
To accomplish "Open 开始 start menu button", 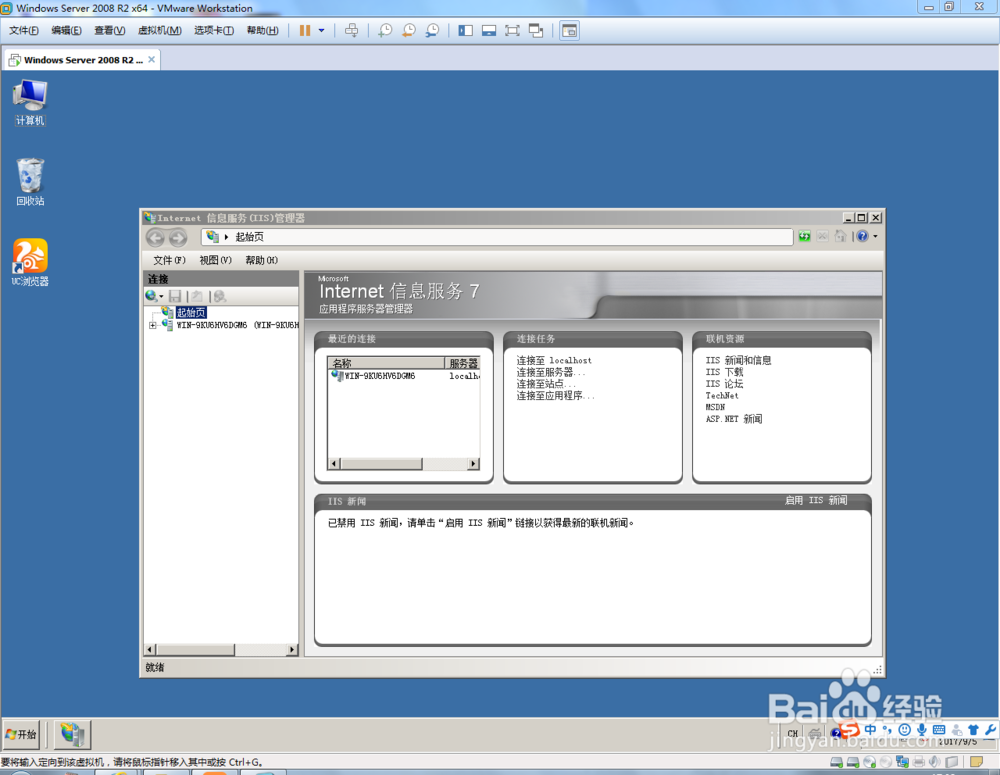I will (21, 735).
